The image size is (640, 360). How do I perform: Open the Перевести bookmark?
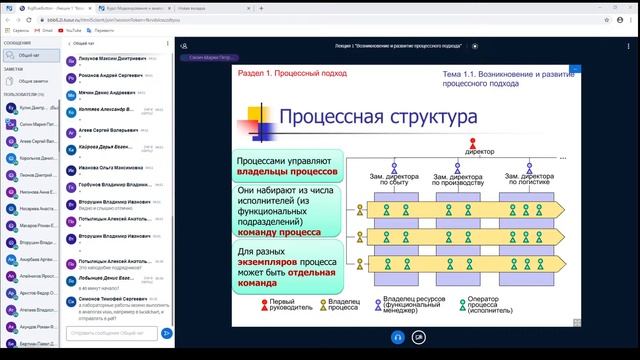click(x=100, y=31)
